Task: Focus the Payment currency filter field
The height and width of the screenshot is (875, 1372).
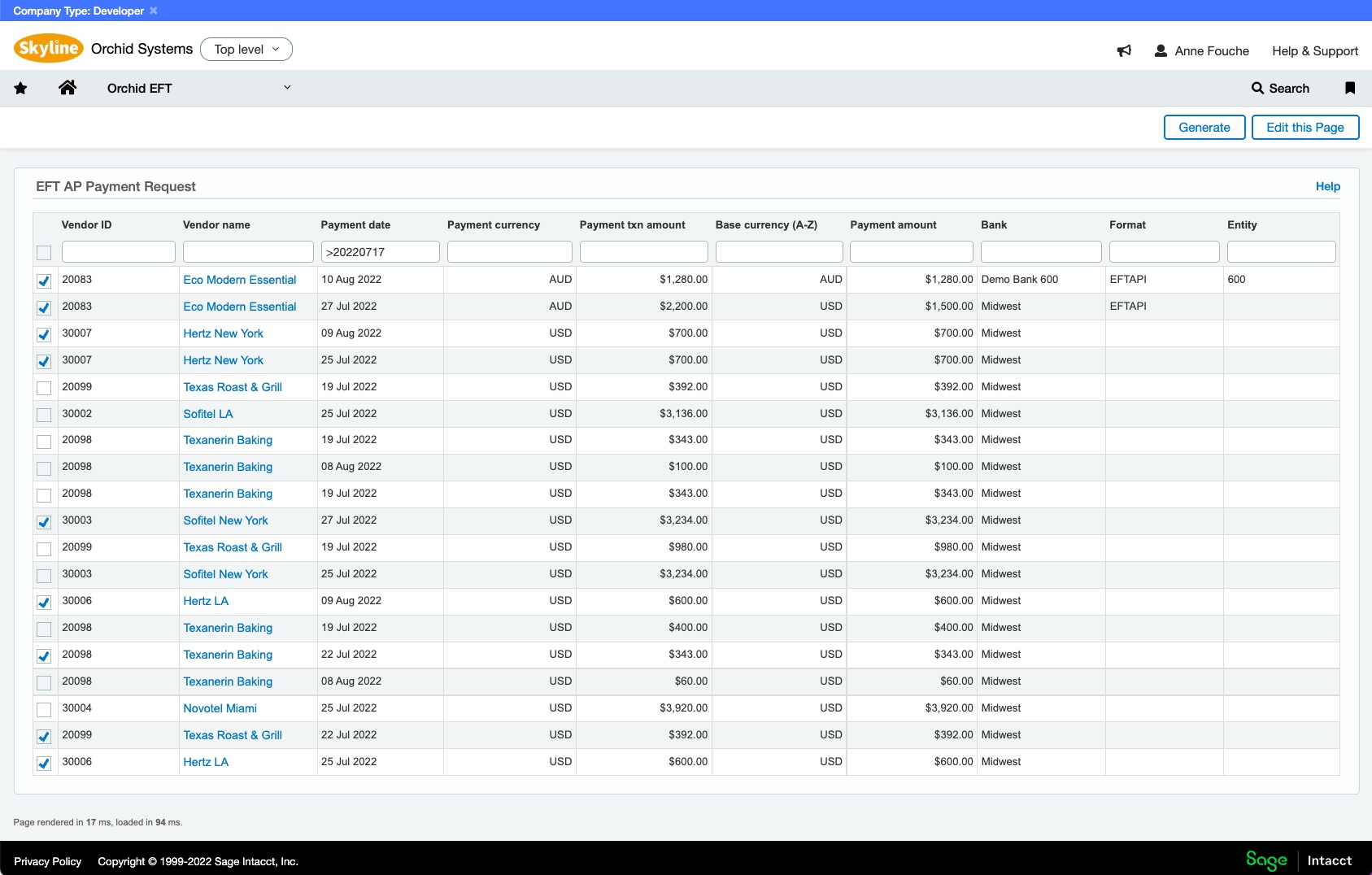Action: coord(510,251)
